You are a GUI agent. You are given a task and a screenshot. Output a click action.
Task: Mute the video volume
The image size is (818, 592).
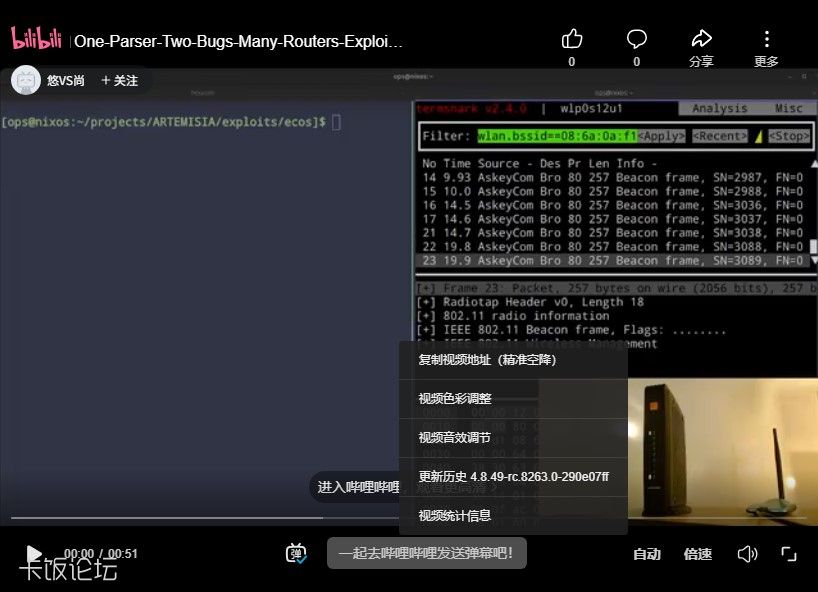(747, 554)
